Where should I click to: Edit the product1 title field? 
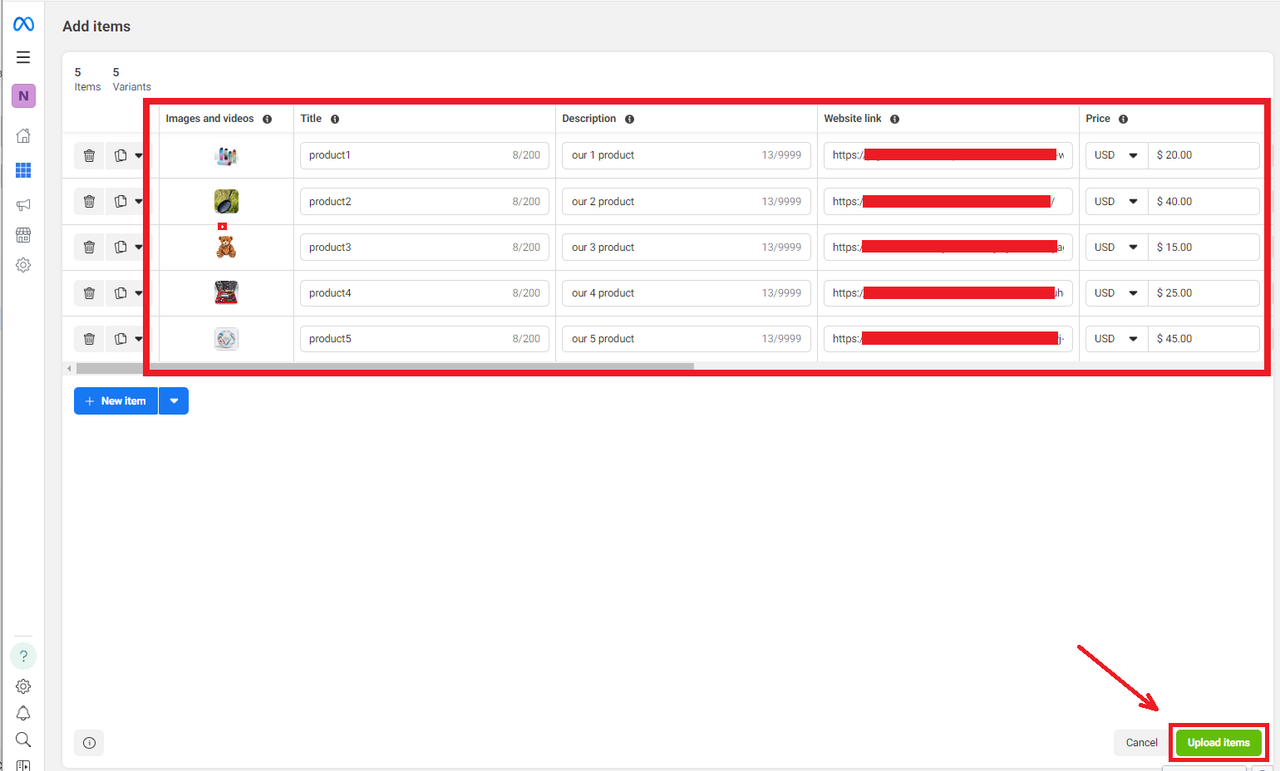[425, 155]
